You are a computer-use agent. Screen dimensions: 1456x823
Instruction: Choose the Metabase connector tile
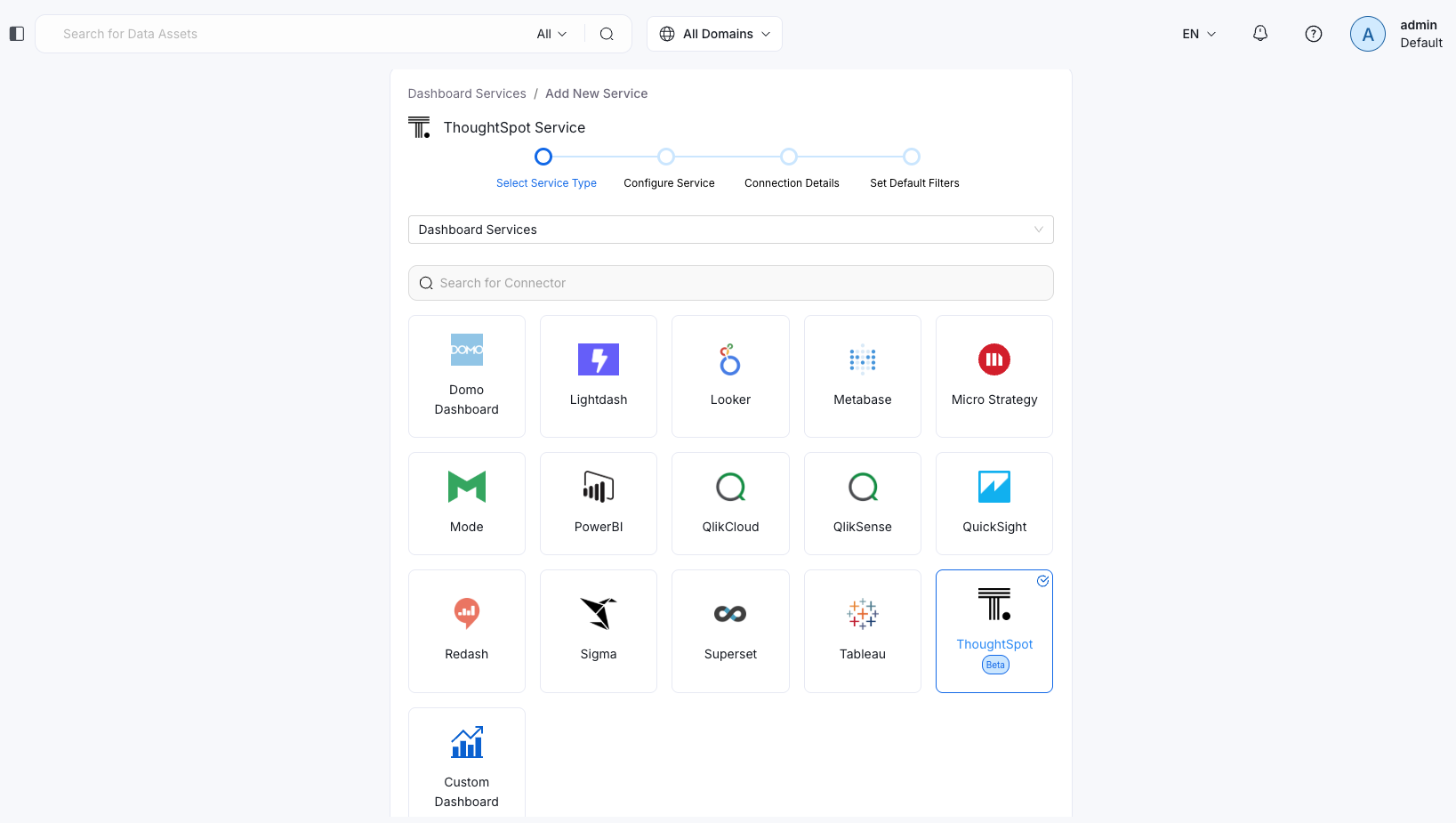[x=862, y=376]
